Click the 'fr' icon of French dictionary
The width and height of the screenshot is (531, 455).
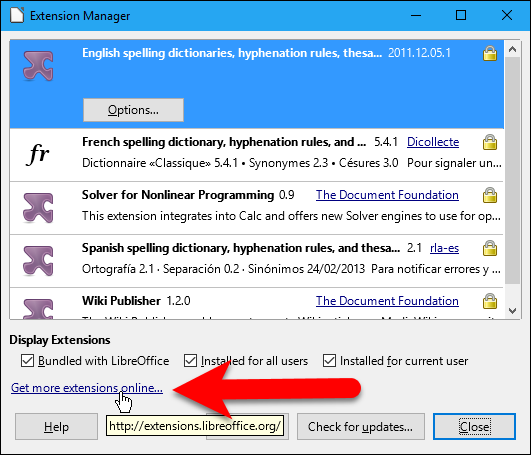[x=38, y=154]
